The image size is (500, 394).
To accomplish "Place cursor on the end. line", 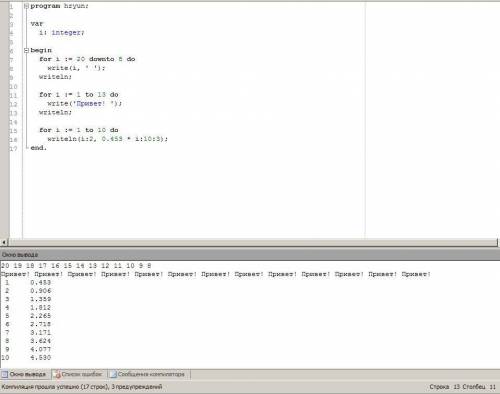I will (39, 148).
